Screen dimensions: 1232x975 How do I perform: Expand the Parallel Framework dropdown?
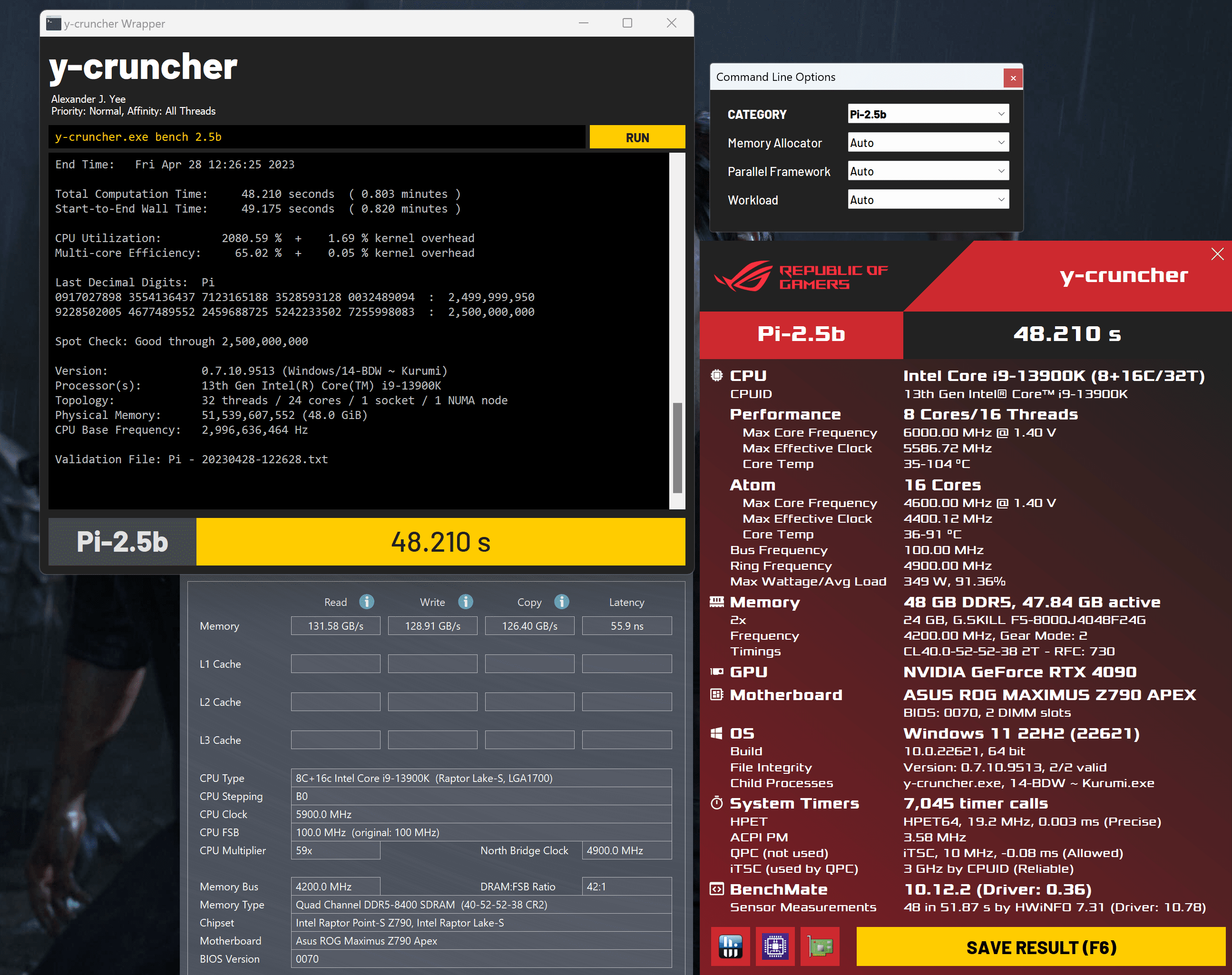coord(929,171)
